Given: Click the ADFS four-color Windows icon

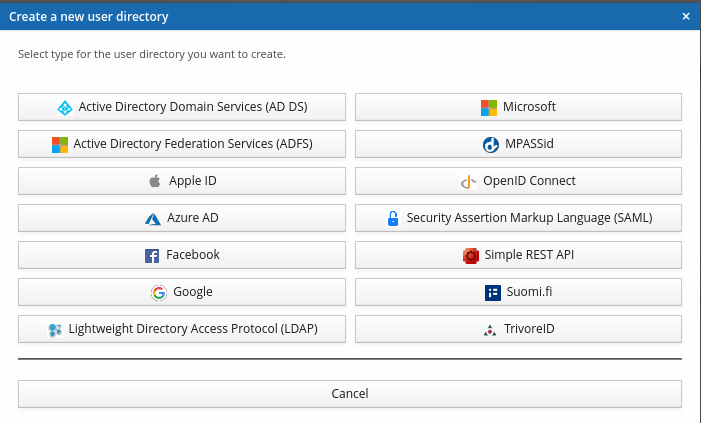Looking at the screenshot, I should pyautogui.click(x=60, y=144).
